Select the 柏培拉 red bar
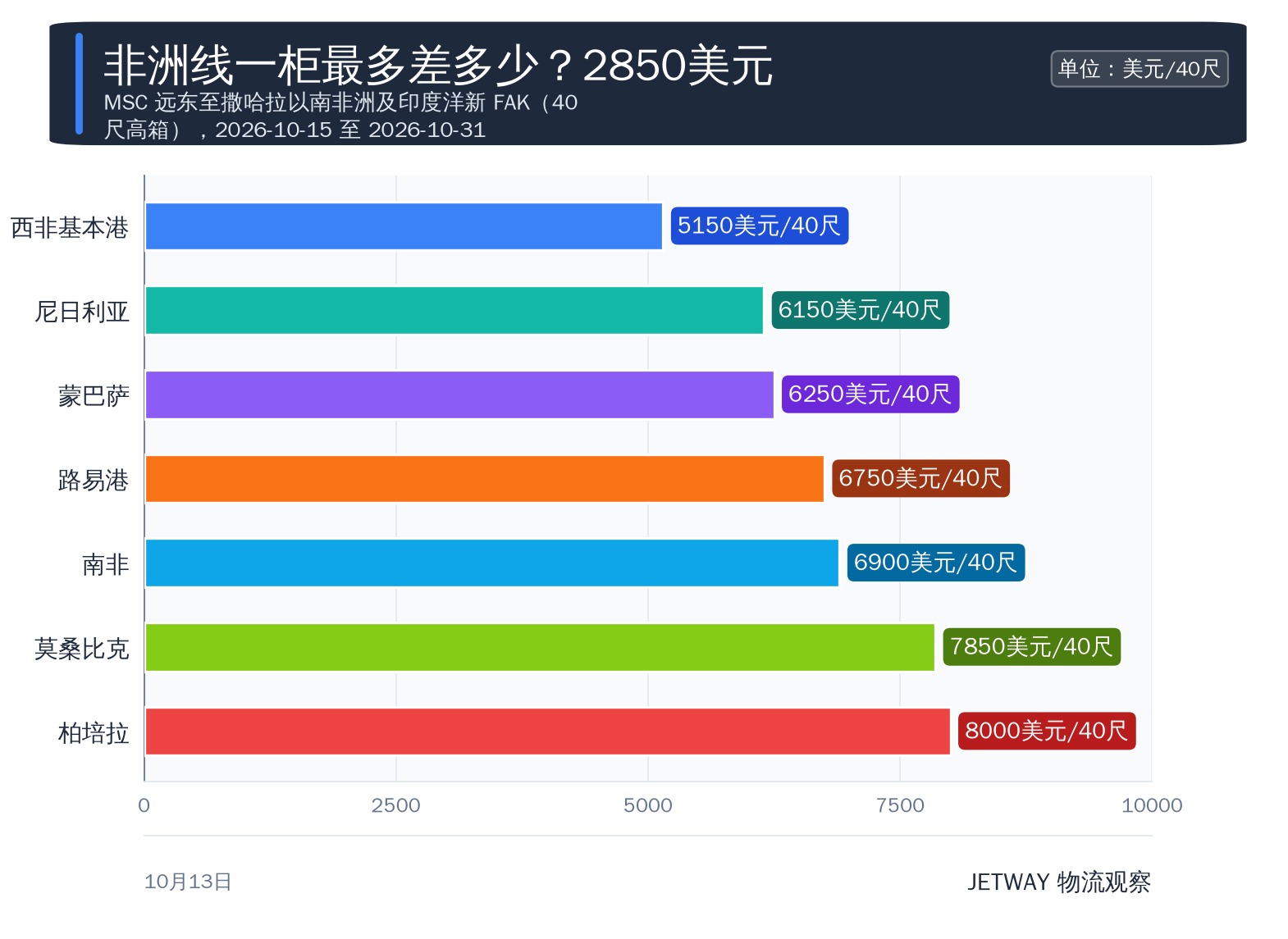 547,732
